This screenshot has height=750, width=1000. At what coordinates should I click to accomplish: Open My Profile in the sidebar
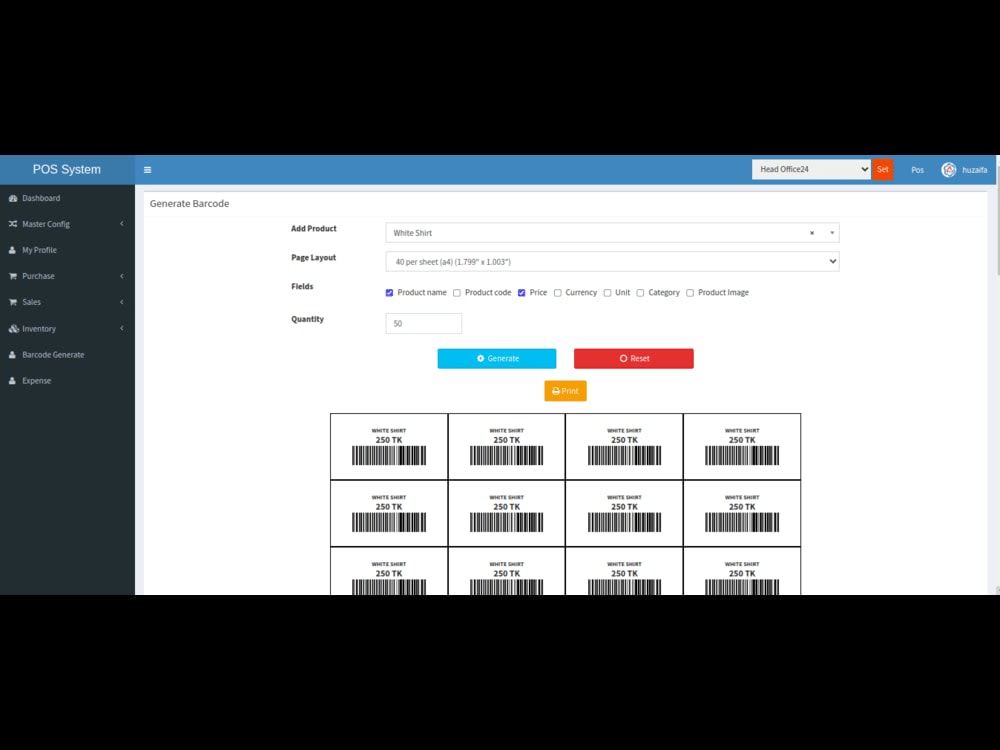pyautogui.click(x=37, y=250)
